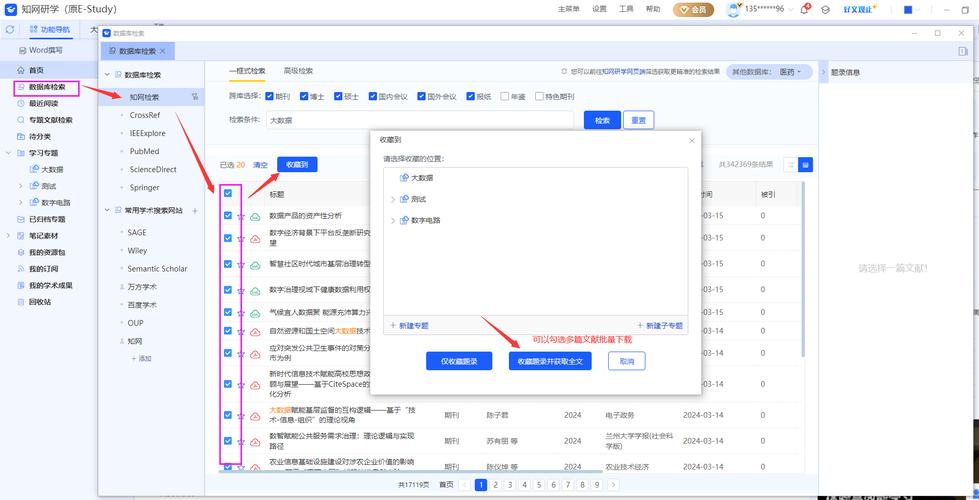The image size is (979, 500).
Task: Click the blue 检索 search button
Action: coord(602,120)
